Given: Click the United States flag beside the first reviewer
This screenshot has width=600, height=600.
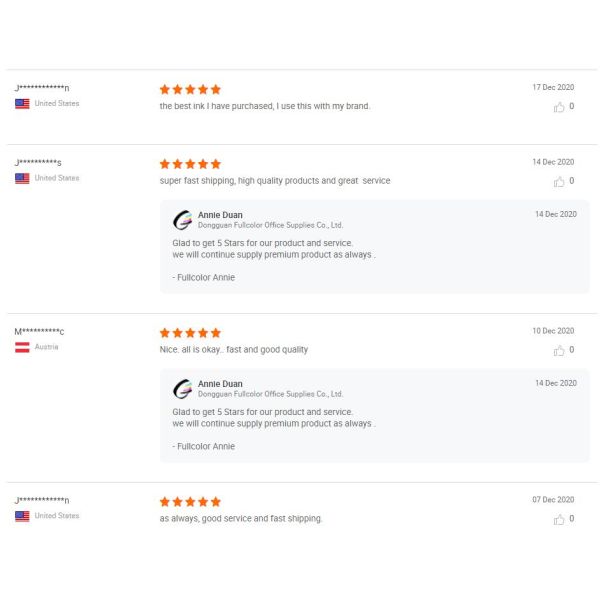Looking at the screenshot, I should coord(22,104).
